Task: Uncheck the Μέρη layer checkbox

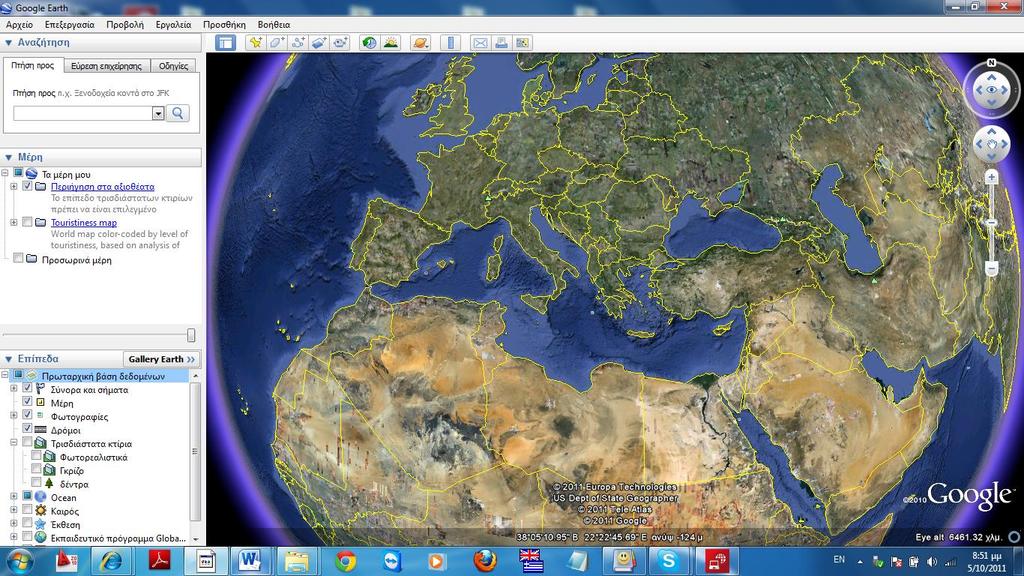Action: click(x=27, y=402)
